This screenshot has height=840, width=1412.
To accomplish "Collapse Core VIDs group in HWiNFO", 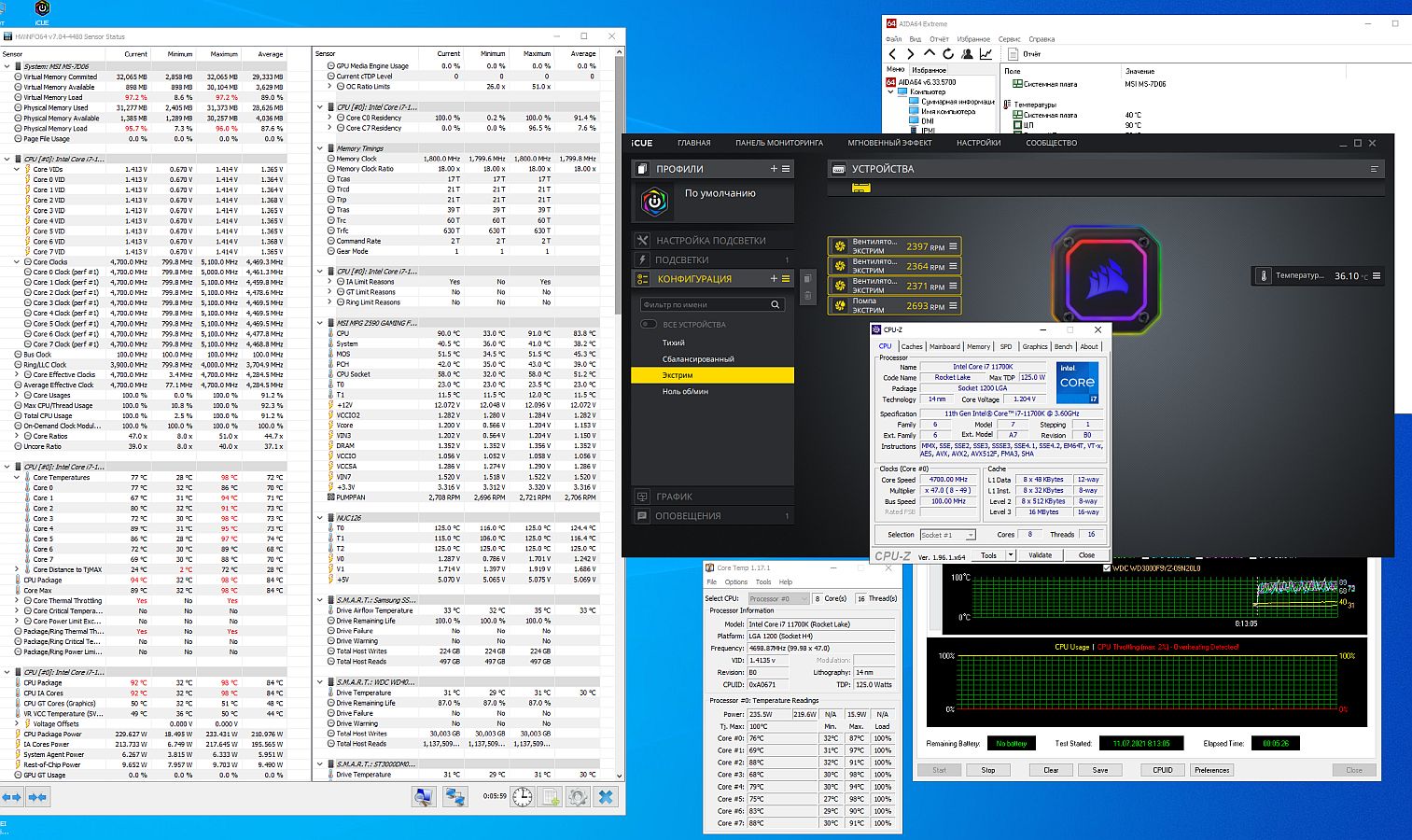I will coord(17,169).
